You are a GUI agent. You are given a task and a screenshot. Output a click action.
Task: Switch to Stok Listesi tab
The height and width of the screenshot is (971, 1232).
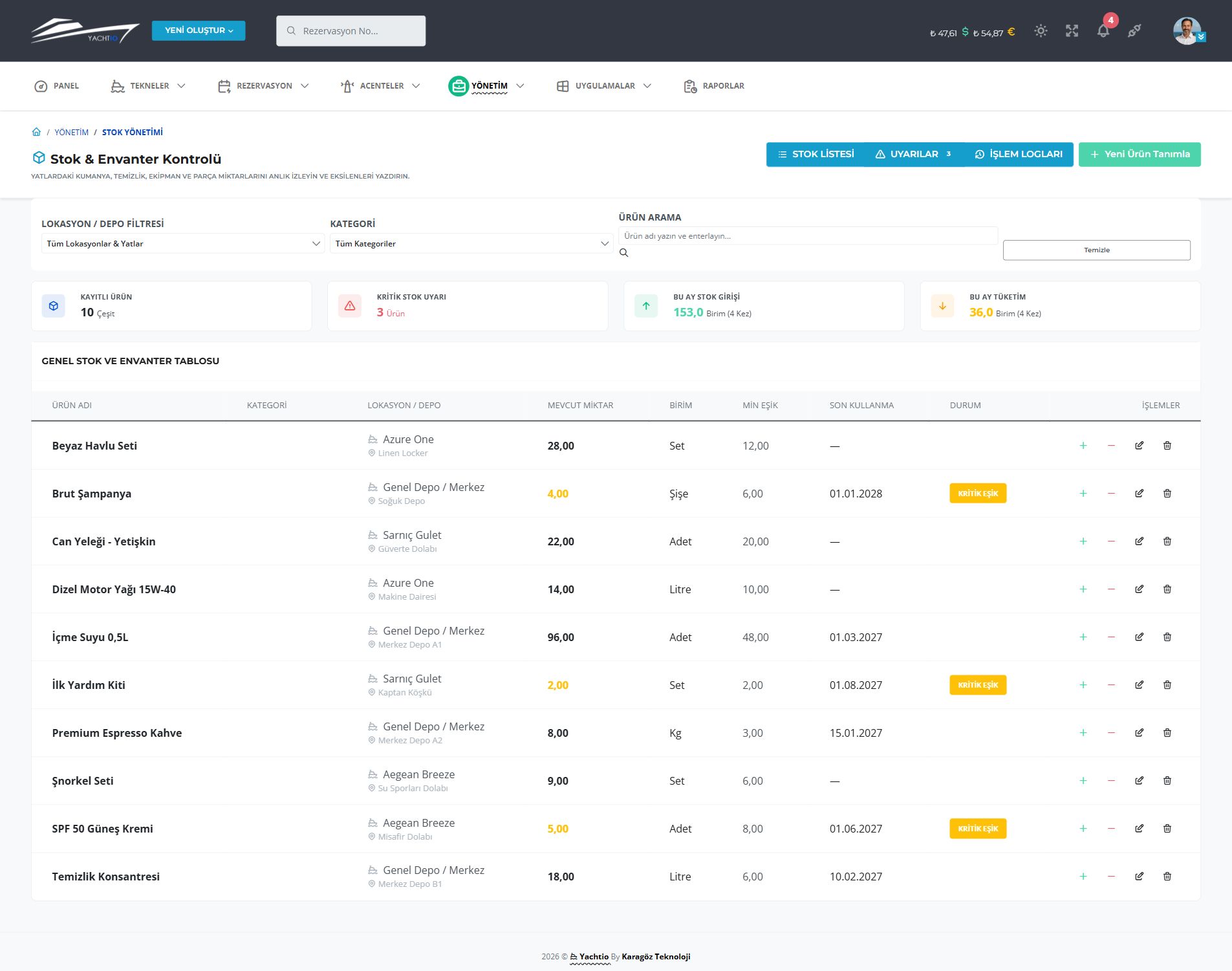(816, 154)
